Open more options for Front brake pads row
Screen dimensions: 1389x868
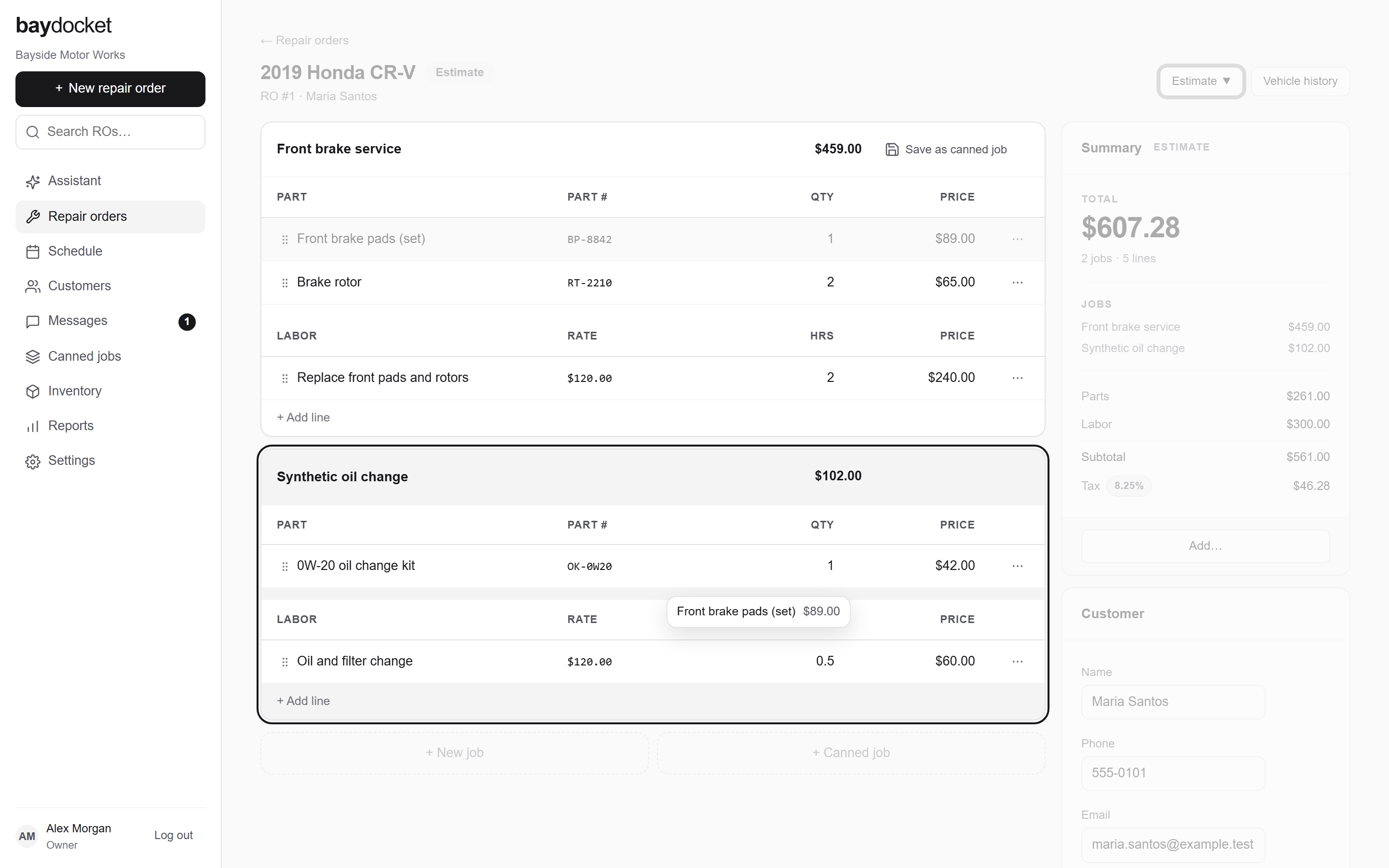pos(1018,239)
